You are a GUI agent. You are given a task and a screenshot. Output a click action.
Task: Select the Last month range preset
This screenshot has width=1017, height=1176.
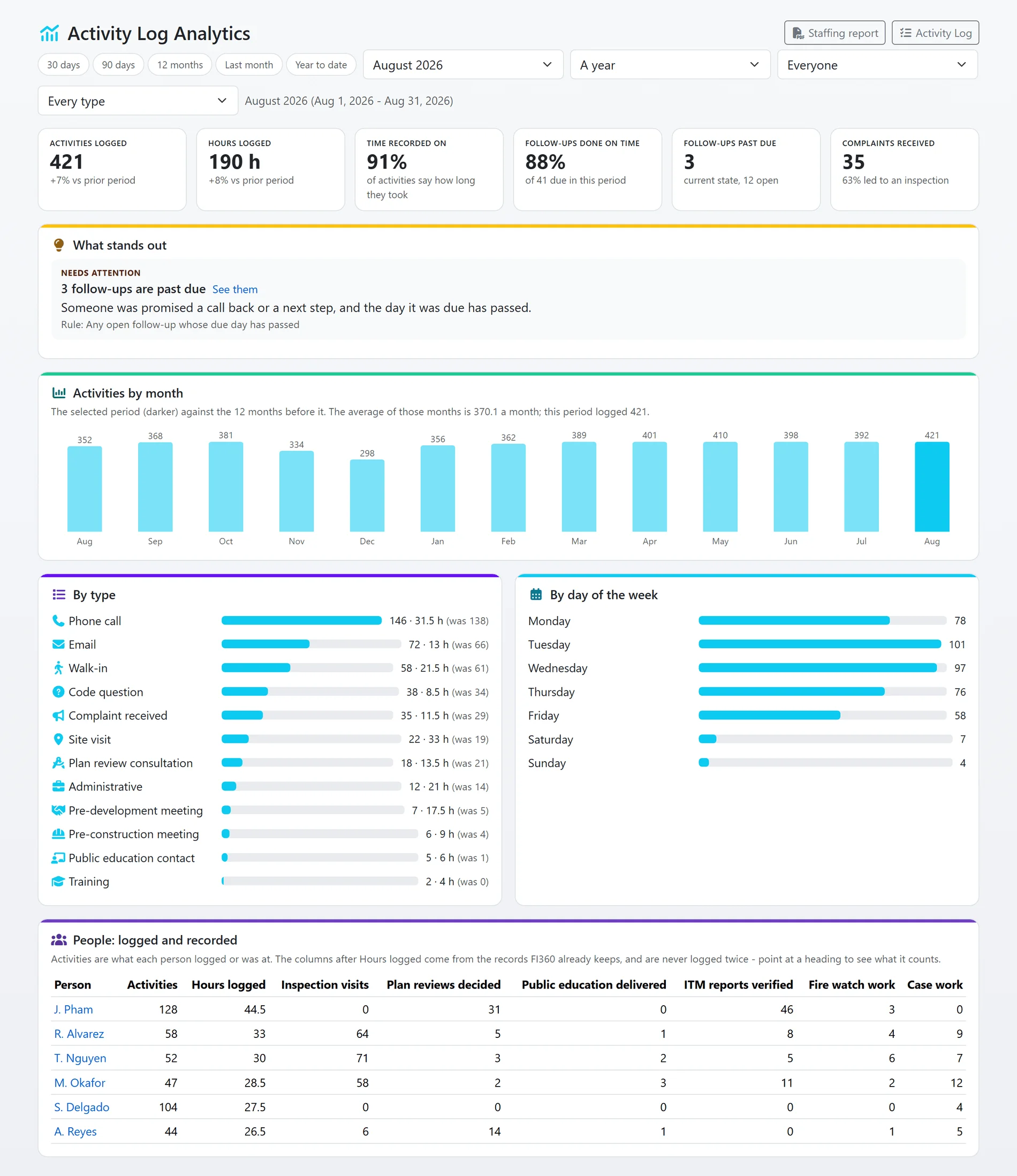click(248, 65)
